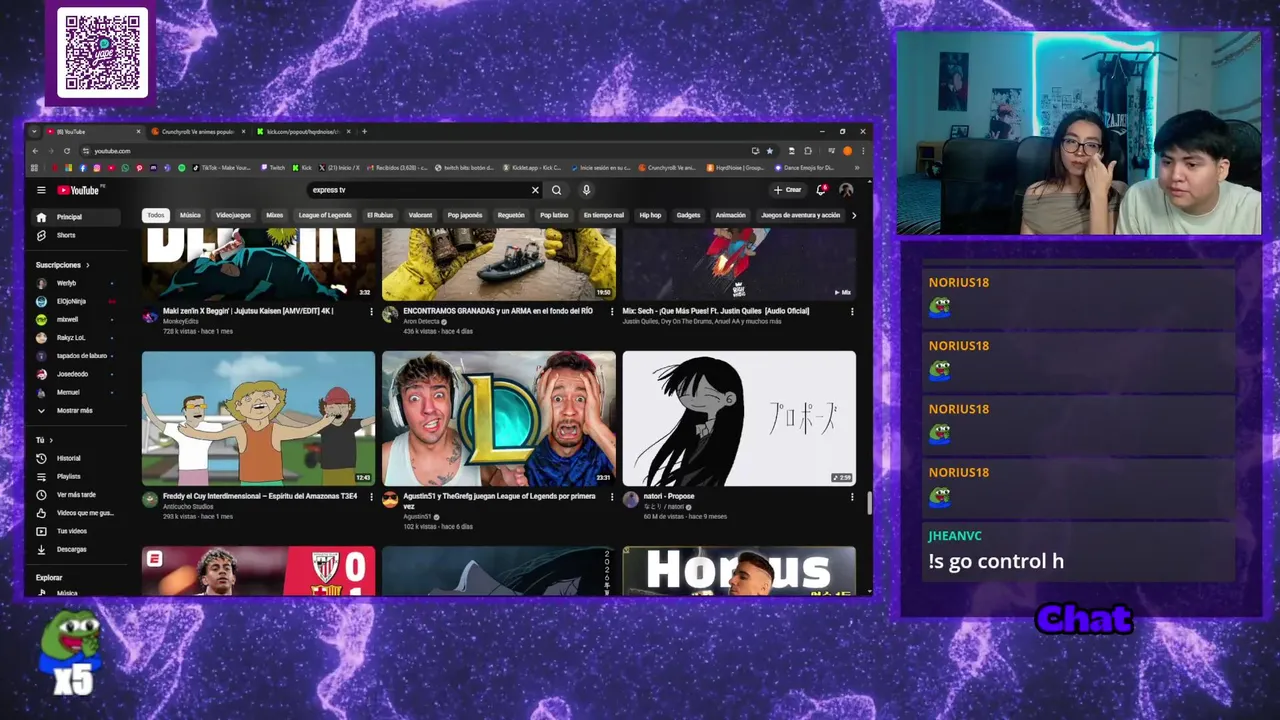Select the Animación filter chip
This screenshot has height=720, width=1280.
[x=730, y=215]
